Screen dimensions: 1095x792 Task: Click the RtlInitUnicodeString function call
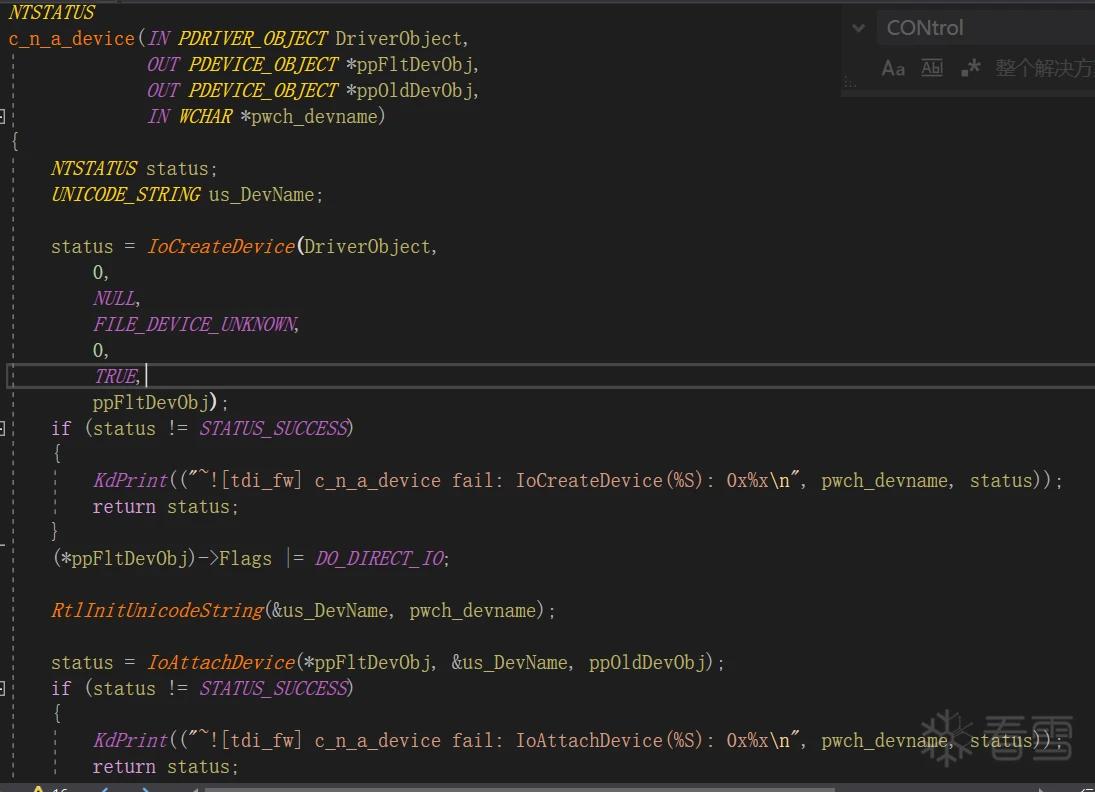click(x=158, y=610)
